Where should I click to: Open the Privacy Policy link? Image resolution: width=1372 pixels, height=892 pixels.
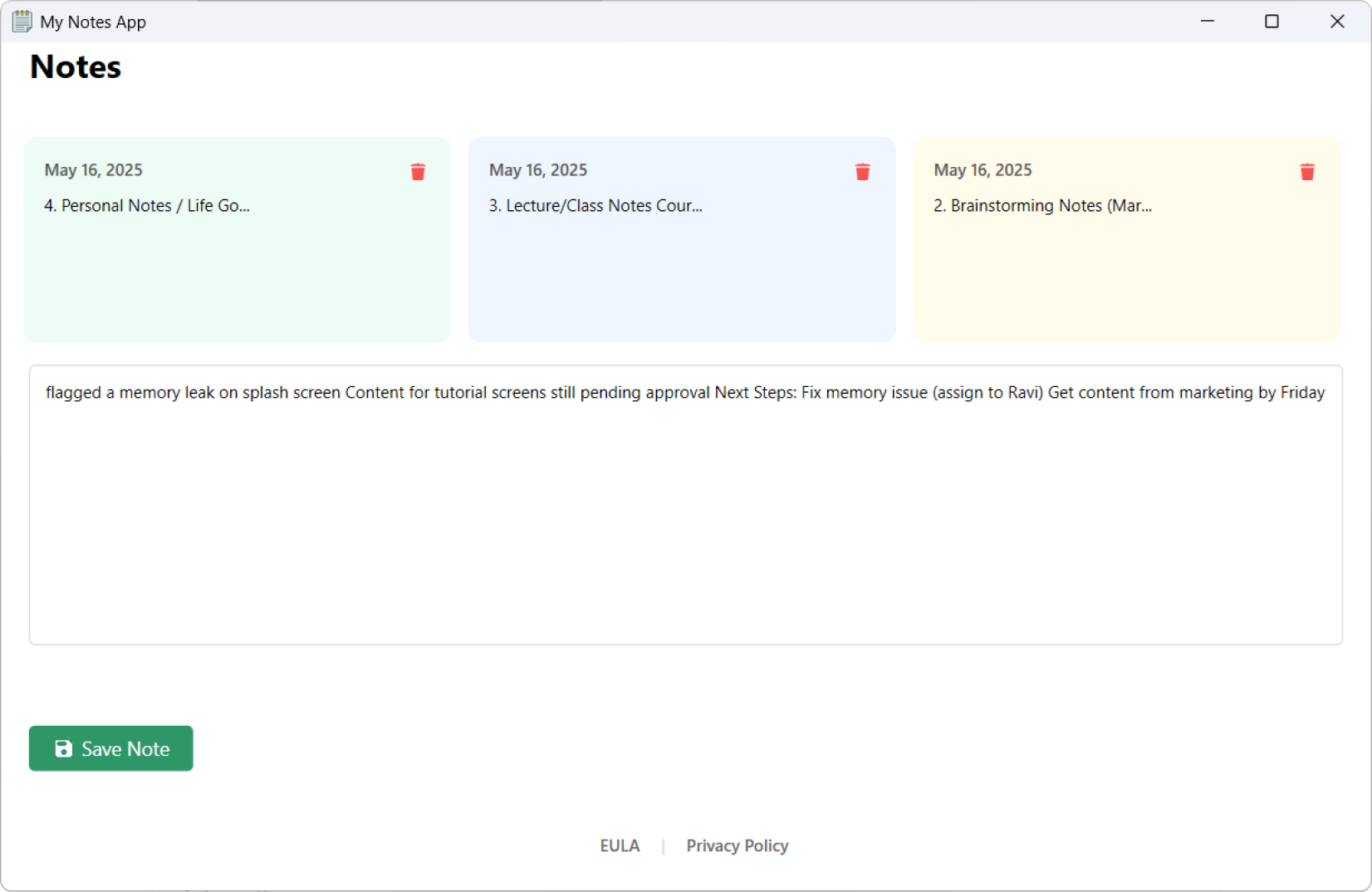[737, 845]
